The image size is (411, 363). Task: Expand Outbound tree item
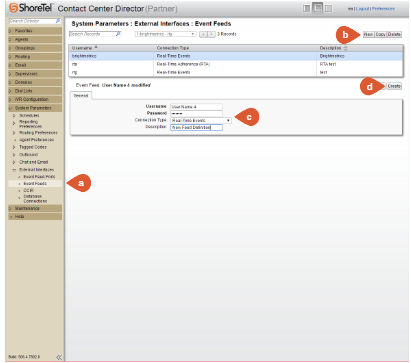tap(14, 155)
